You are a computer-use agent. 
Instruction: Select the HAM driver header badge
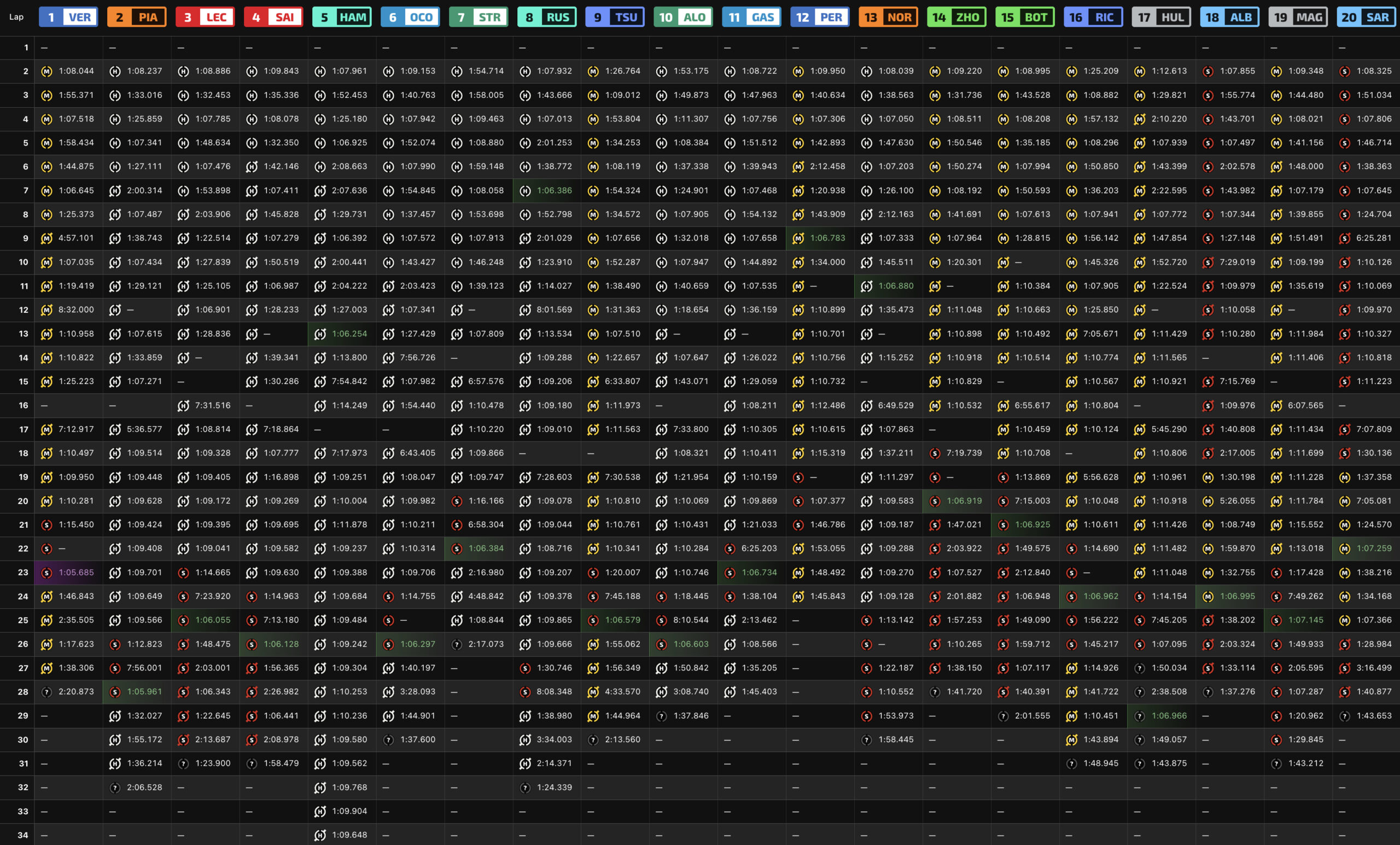point(341,17)
